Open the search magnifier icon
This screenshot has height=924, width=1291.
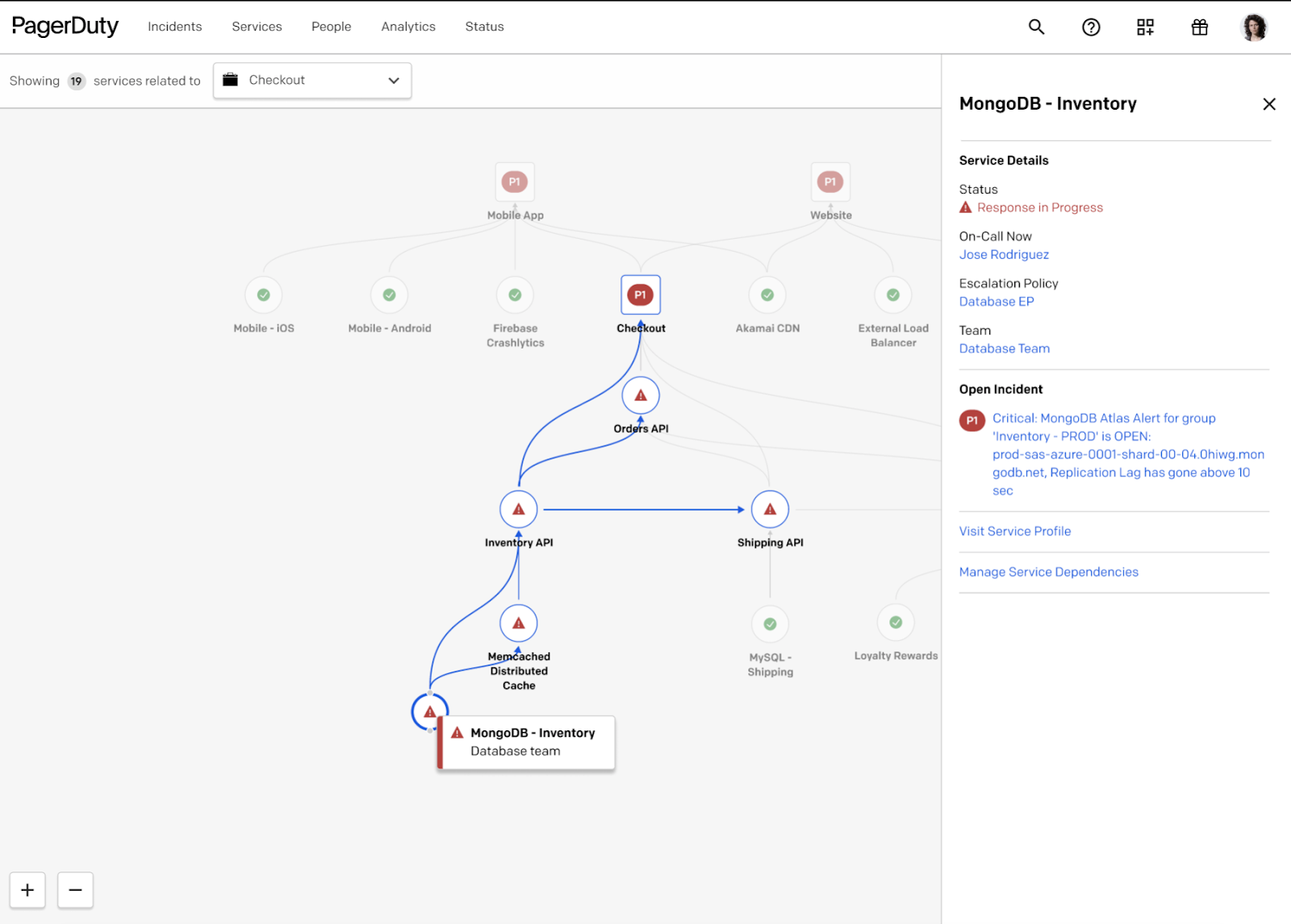click(x=1036, y=27)
